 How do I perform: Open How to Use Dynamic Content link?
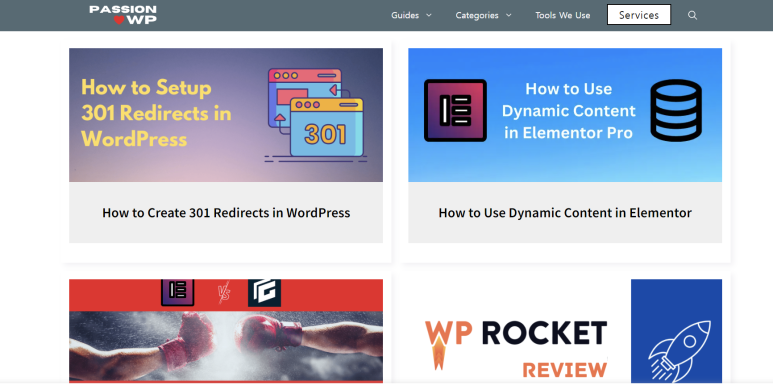(565, 213)
